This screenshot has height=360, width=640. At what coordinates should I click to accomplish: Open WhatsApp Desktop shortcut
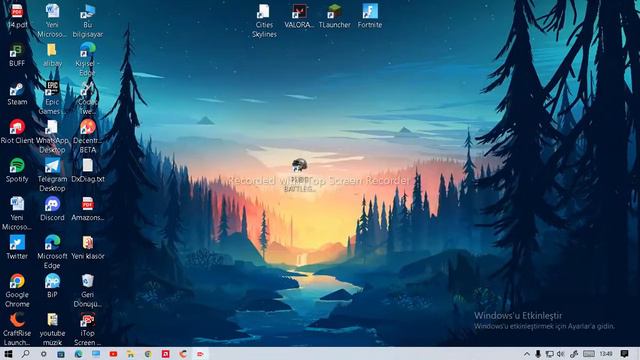(x=52, y=137)
